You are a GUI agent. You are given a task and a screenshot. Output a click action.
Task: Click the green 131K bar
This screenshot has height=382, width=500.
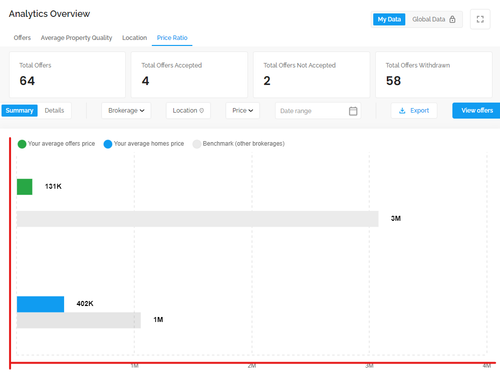[25, 187]
